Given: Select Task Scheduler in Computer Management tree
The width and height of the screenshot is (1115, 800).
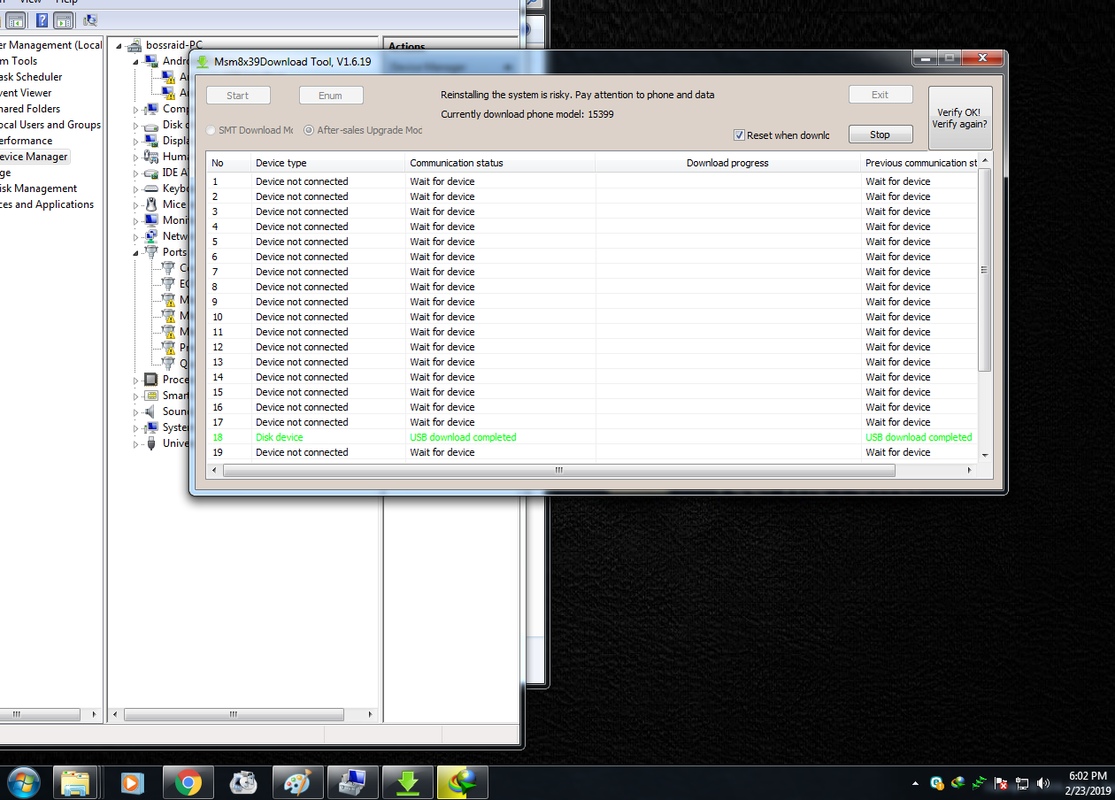Looking at the screenshot, I should pyautogui.click(x=31, y=77).
